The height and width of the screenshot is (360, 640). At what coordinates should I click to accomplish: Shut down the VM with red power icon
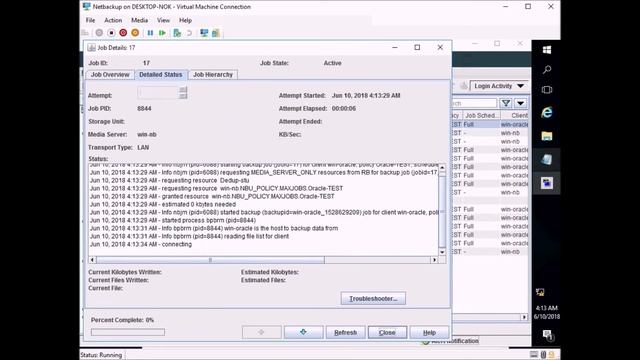[123, 33]
